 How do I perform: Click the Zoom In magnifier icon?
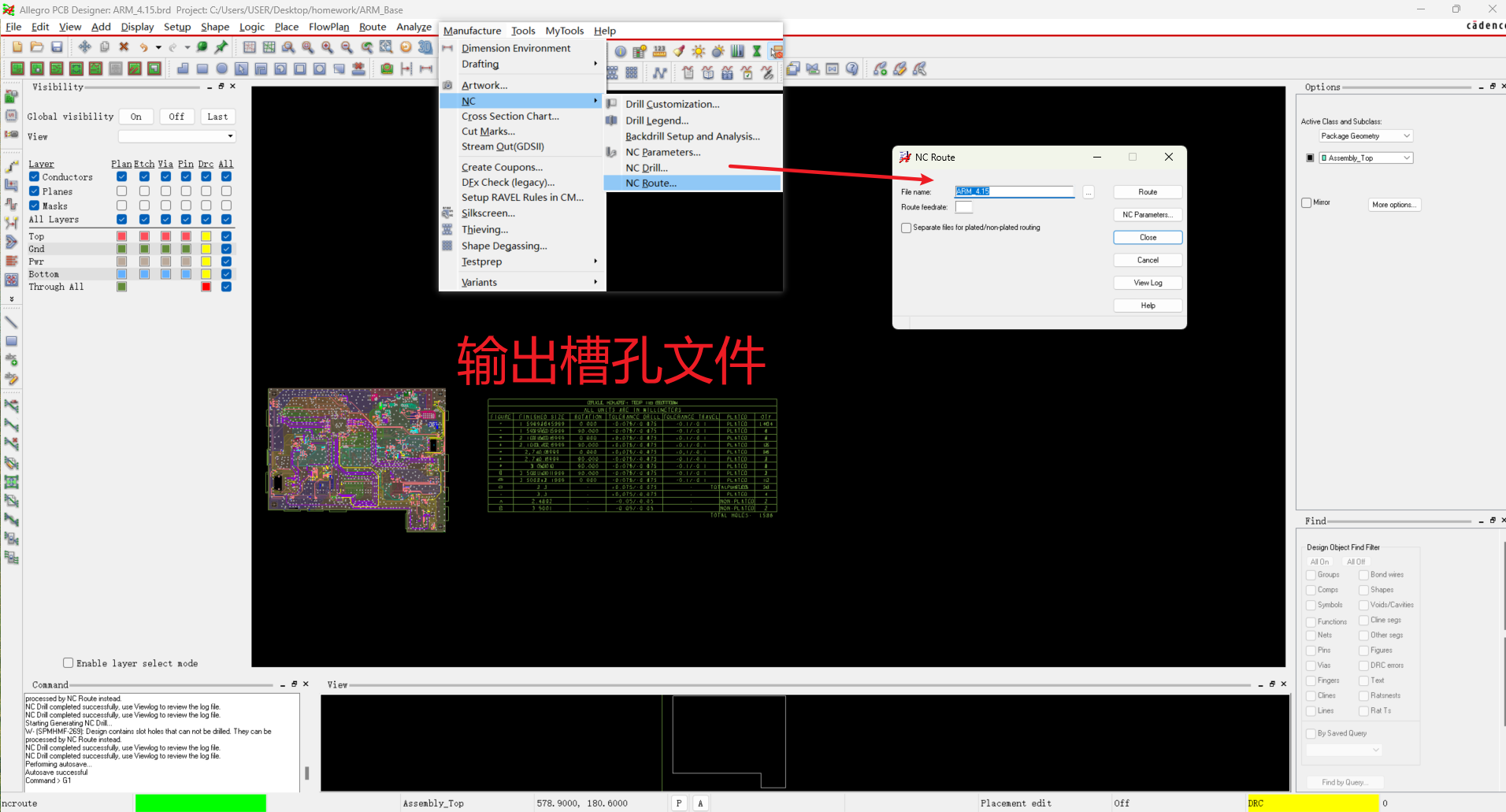point(328,47)
